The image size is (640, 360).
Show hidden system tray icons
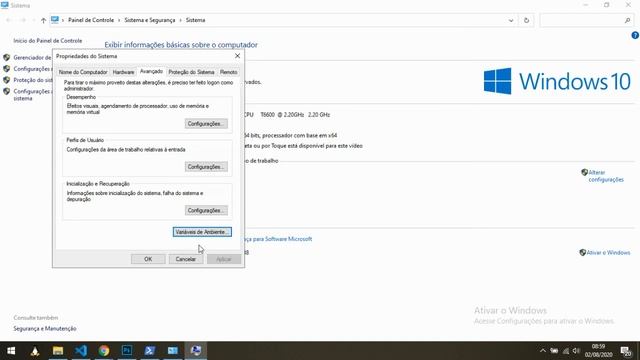[x=542, y=351]
